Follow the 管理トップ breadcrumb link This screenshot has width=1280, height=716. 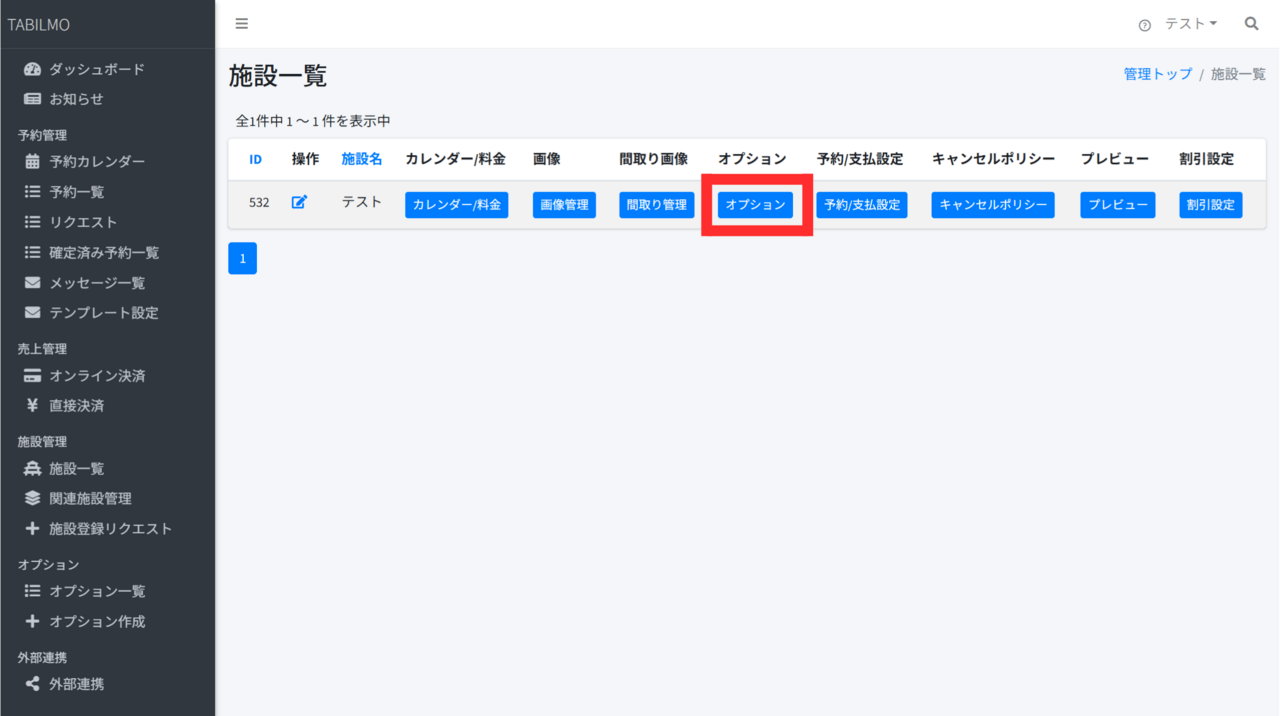pos(1157,74)
